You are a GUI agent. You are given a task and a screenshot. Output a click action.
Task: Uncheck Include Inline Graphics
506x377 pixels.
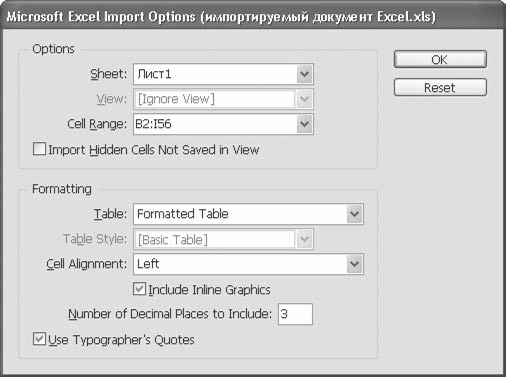pyautogui.click(x=139, y=289)
